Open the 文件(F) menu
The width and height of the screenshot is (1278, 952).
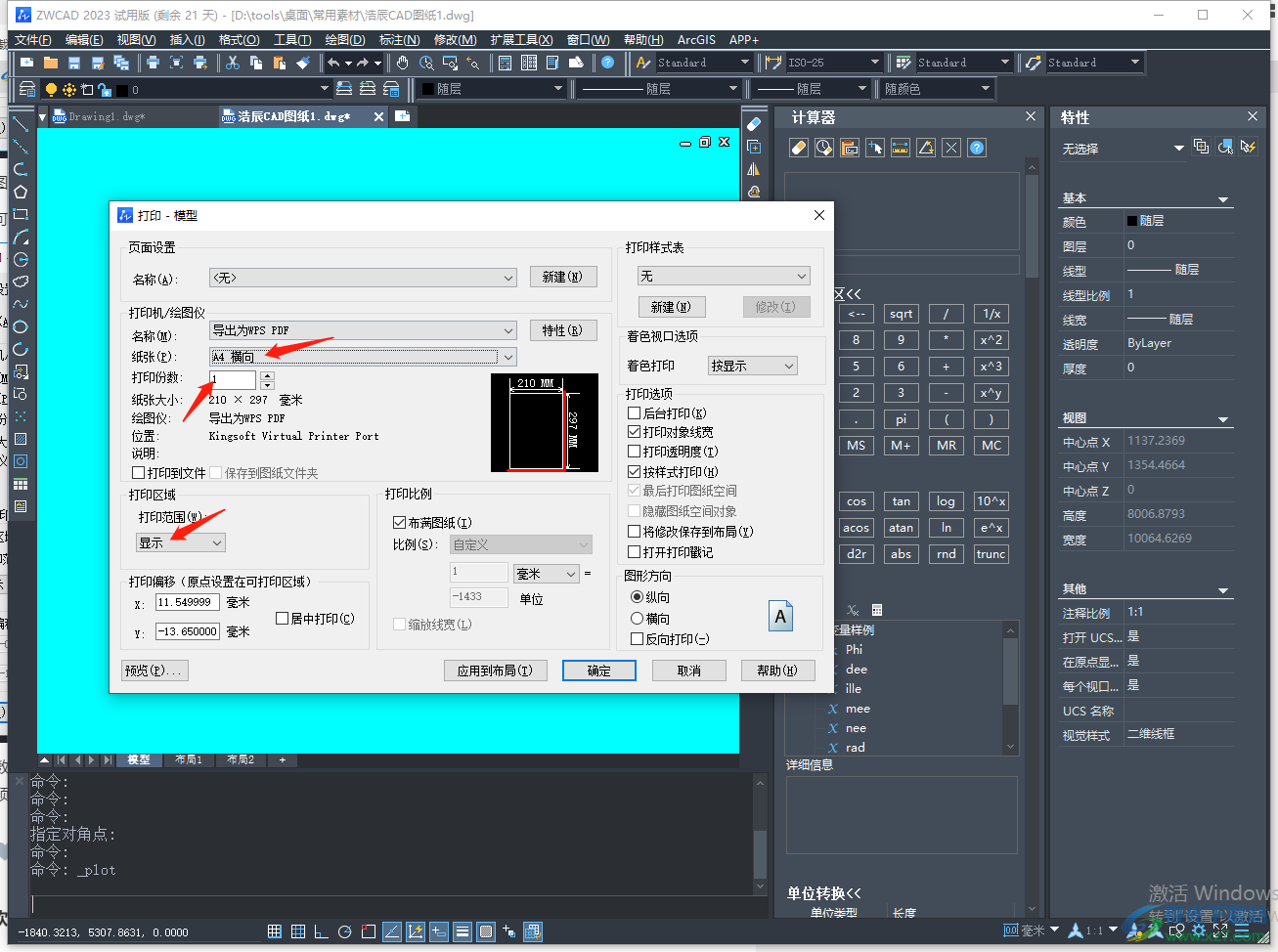coord(32,40)
